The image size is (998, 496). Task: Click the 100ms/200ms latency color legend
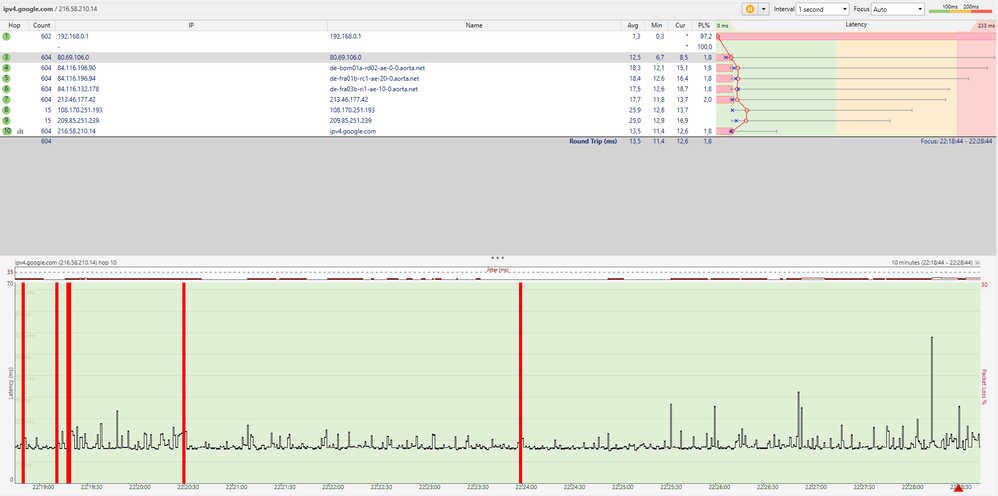click(x=960, y=9)
